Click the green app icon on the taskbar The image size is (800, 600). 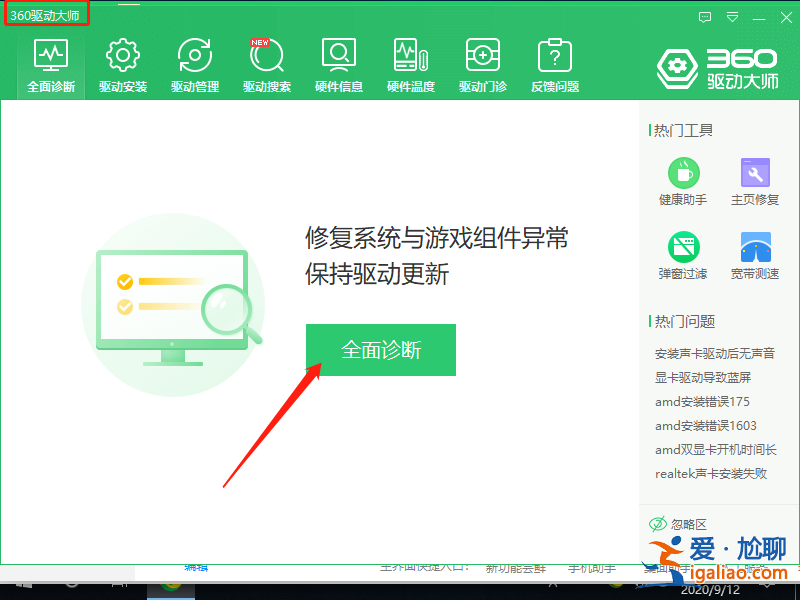point(170,586)
